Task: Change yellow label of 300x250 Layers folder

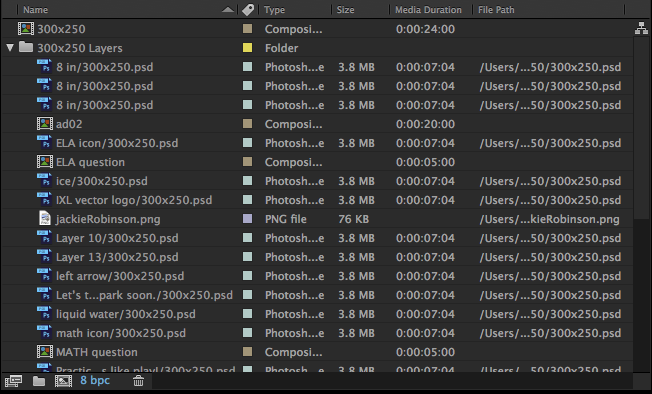Action: tap(247, 47)
